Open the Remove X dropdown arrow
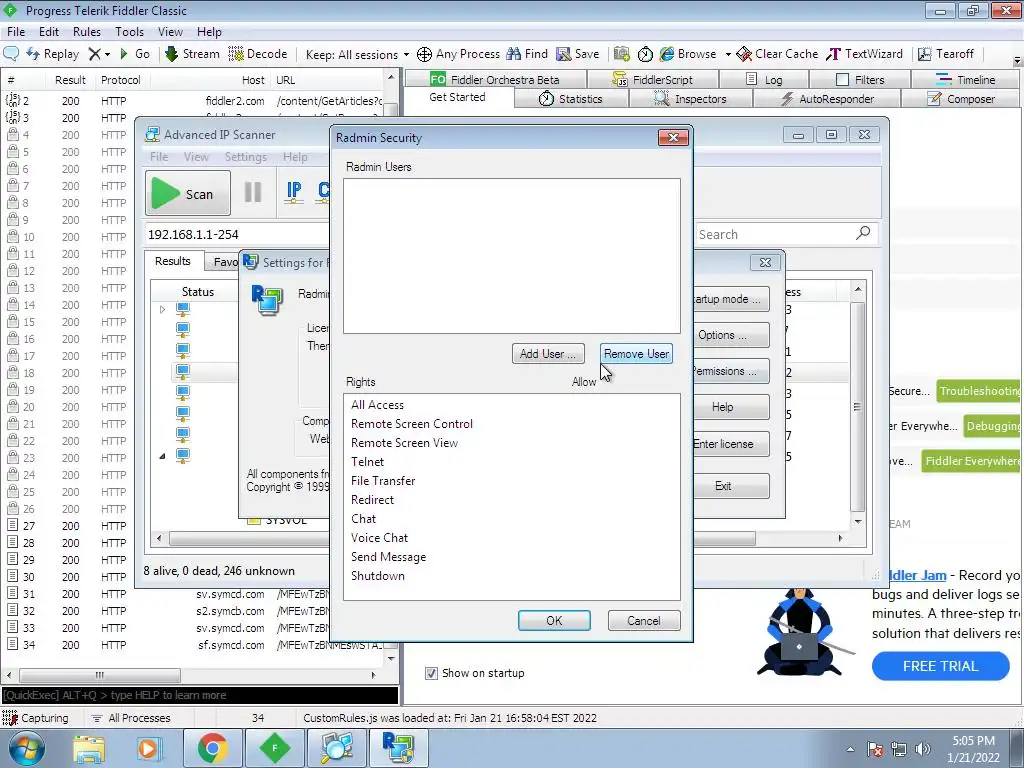Viewport: 1024px width, 768px height. click(x=108, y=54)
